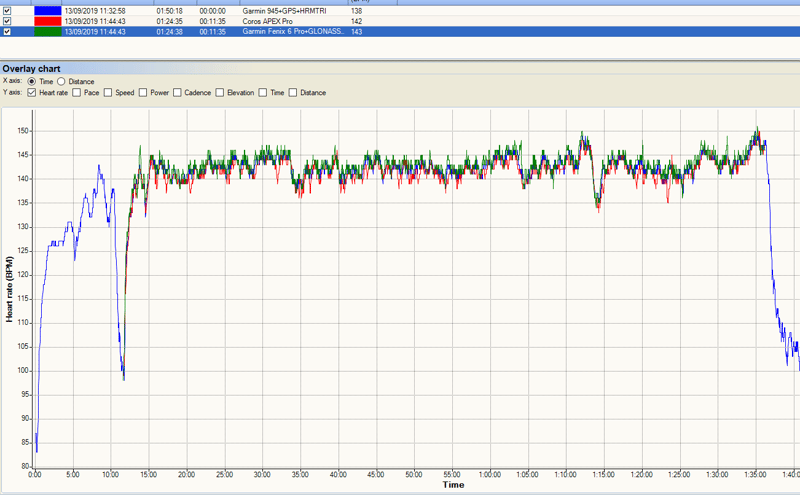800x495 pixels.
Task: Enable the Speed Y axis checkbox
Action: (108, 93)
